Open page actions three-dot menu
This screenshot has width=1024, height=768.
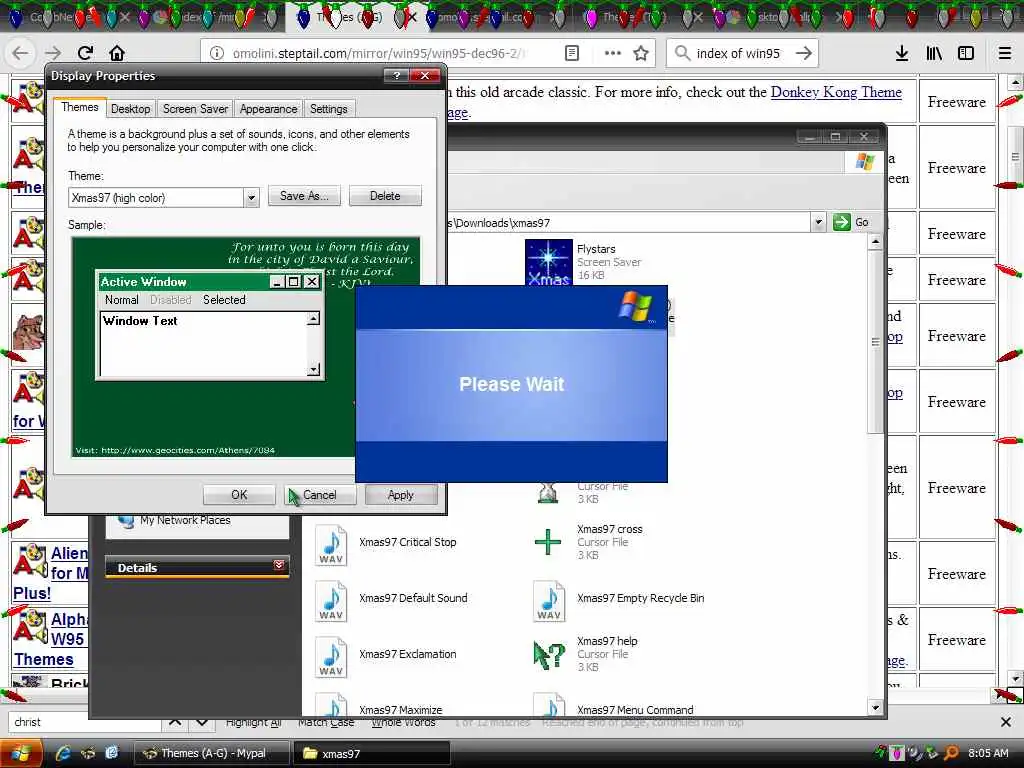(x=613, y=53)
